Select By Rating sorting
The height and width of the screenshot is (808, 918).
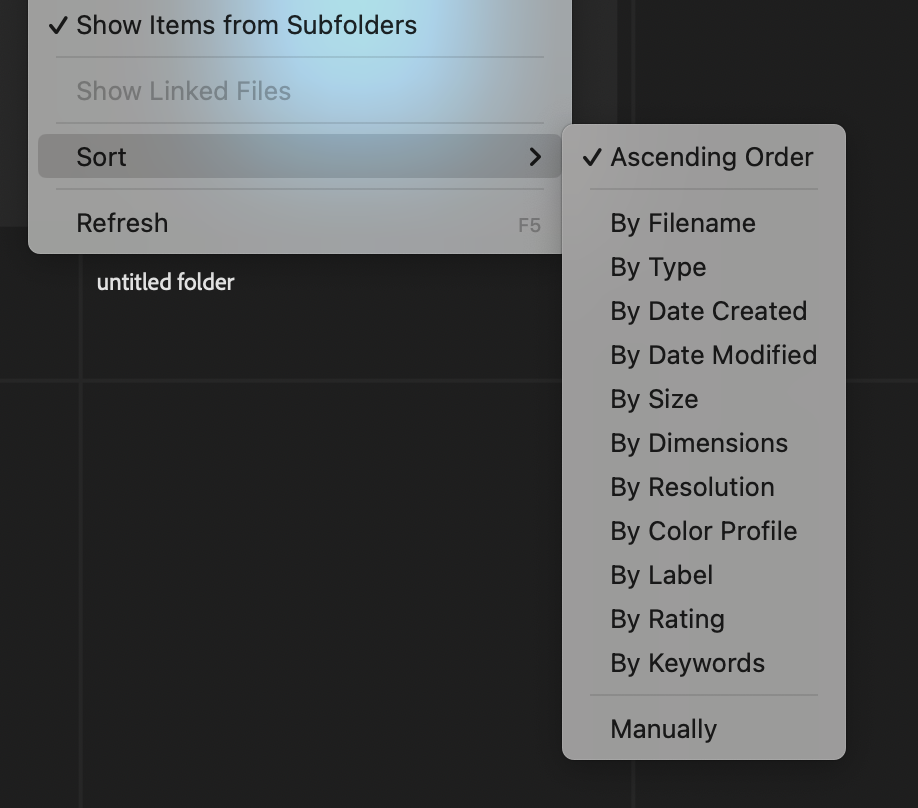pyautogui.click(x=667, y=619)
